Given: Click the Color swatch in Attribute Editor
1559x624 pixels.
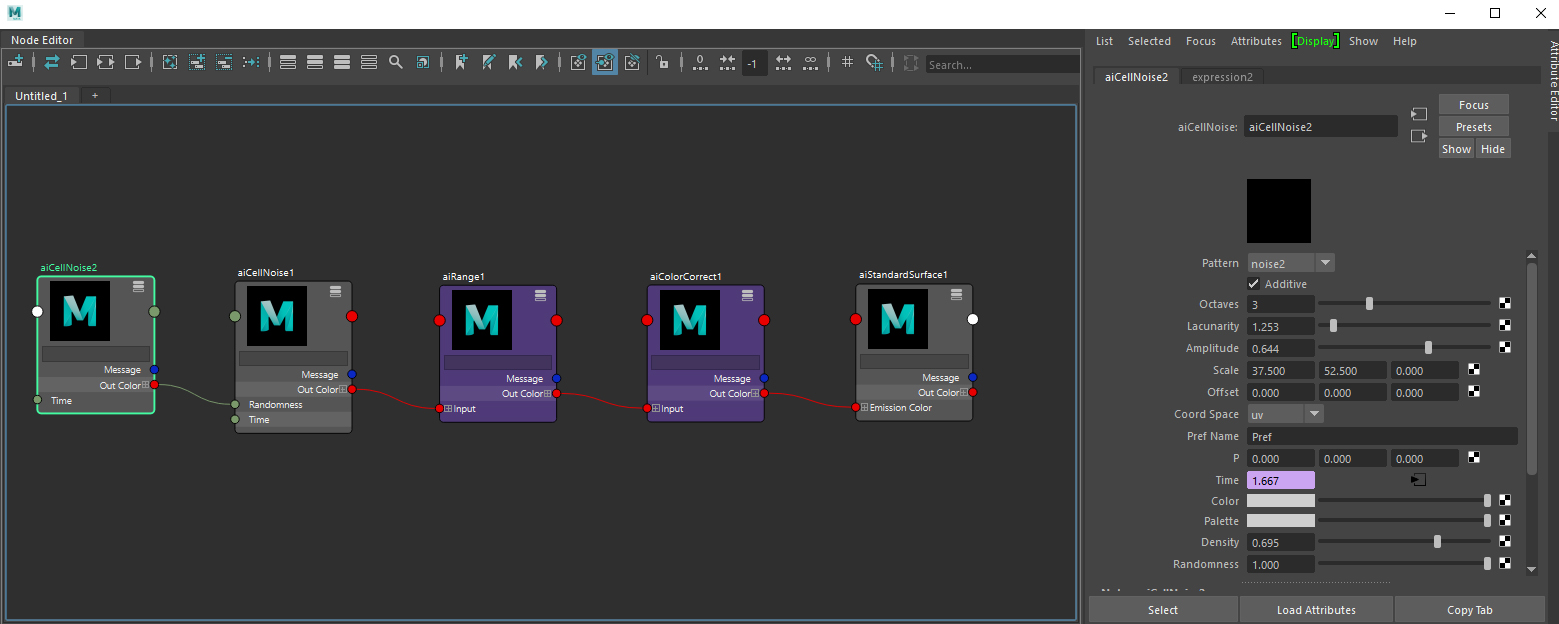Looking at the screenshot, I should (1280, 501).
